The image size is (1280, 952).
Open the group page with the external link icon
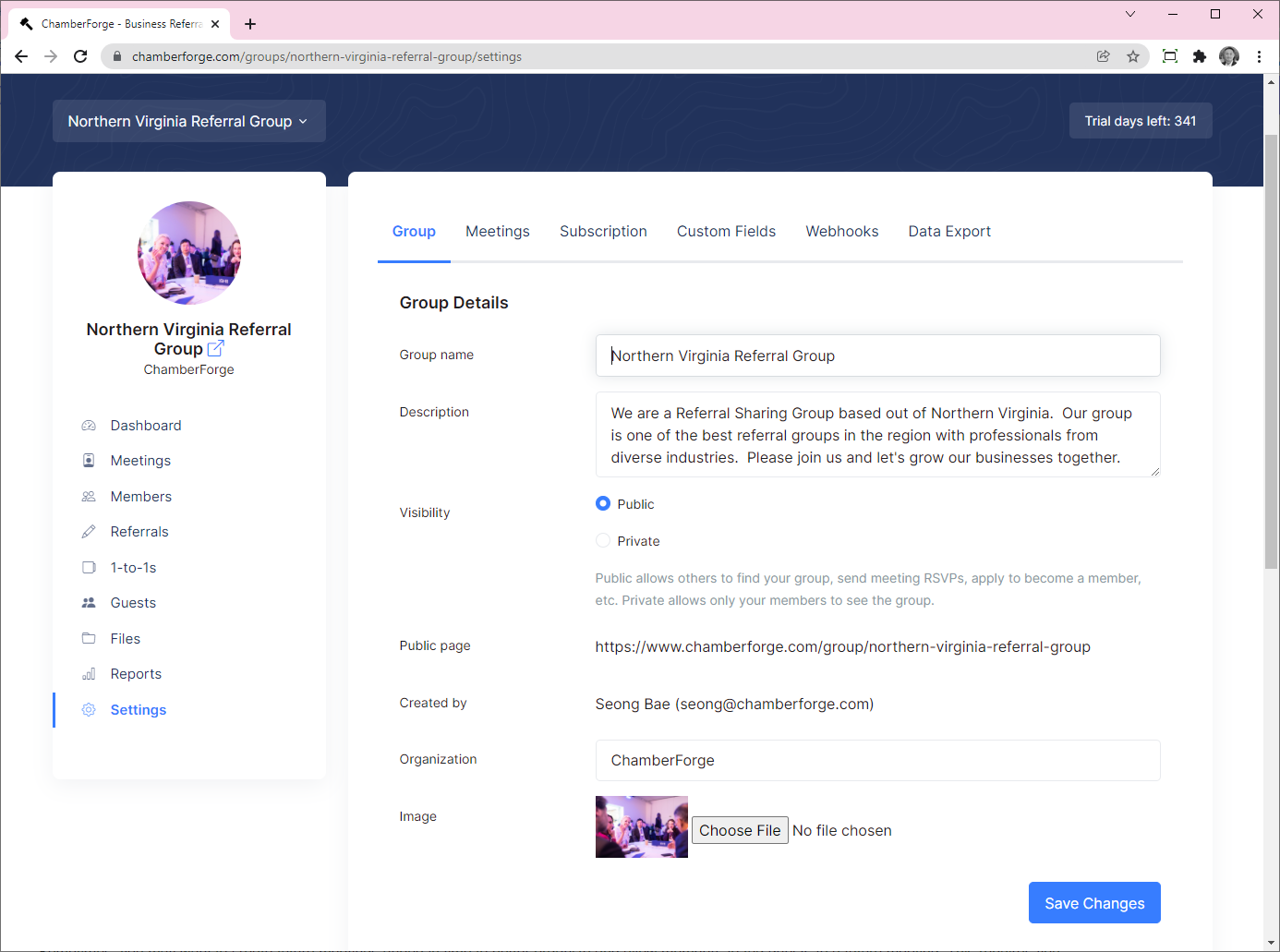tap(216, 348)
